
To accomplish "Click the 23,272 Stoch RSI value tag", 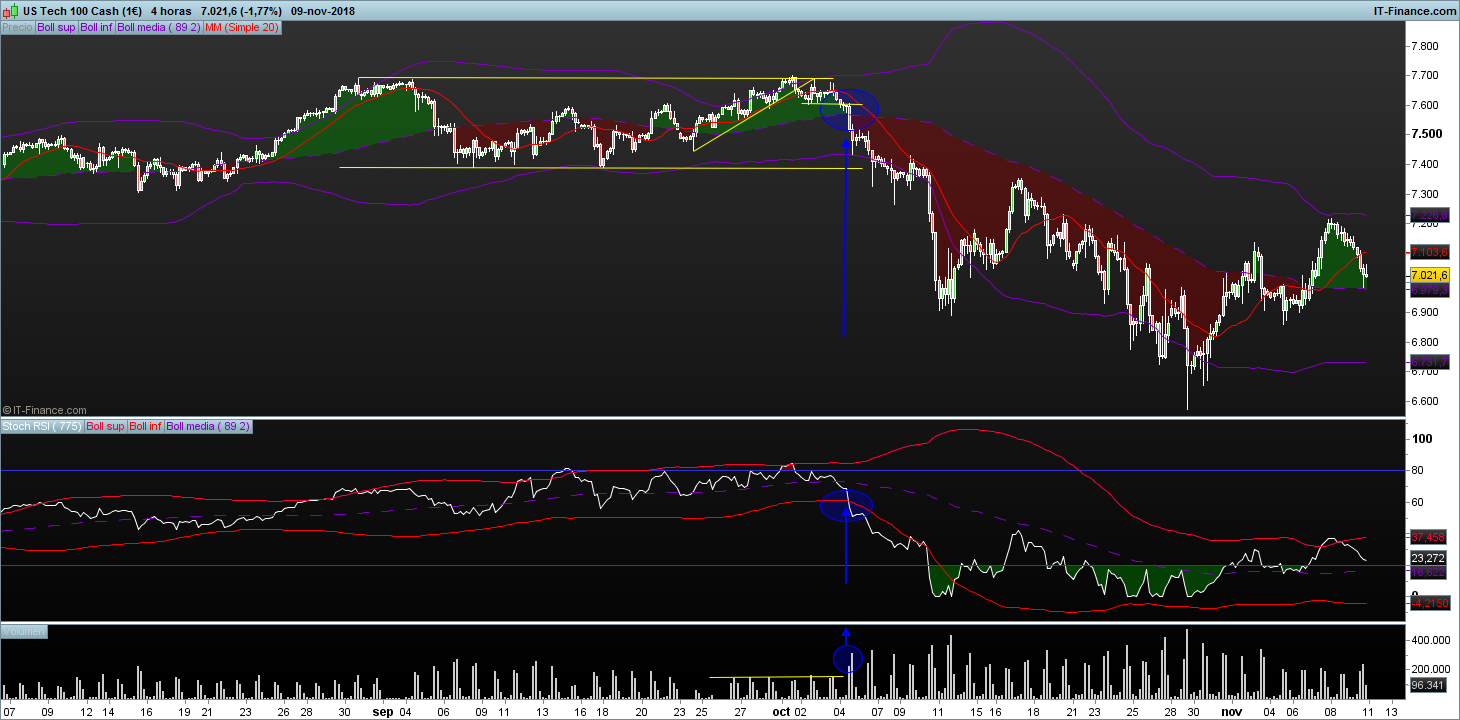I will pyautogui.click(x=1428, y=557).
